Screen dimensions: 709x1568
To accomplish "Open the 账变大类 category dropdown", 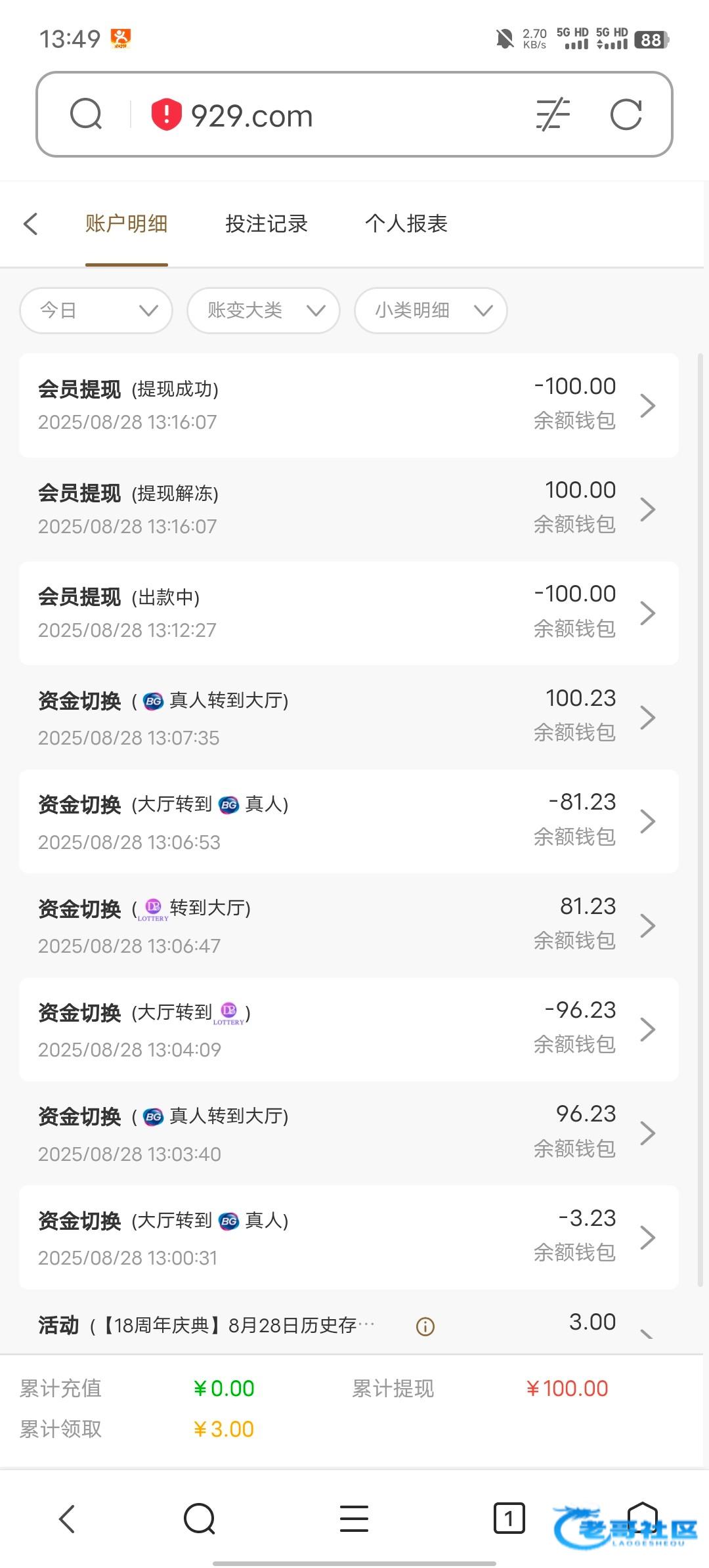I will pyautogui.click(x=263, y=311).
